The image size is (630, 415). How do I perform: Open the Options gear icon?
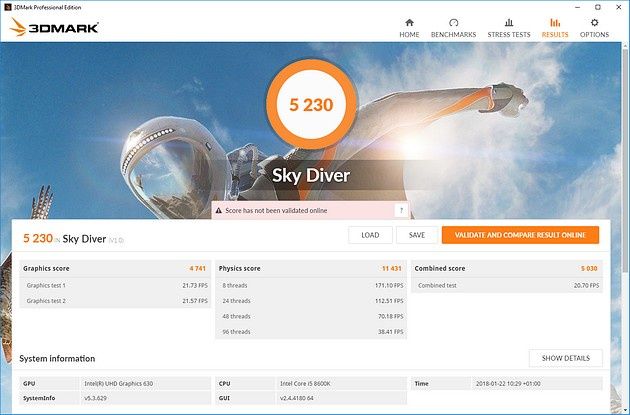pyautogui.click(x=594, y=22)
